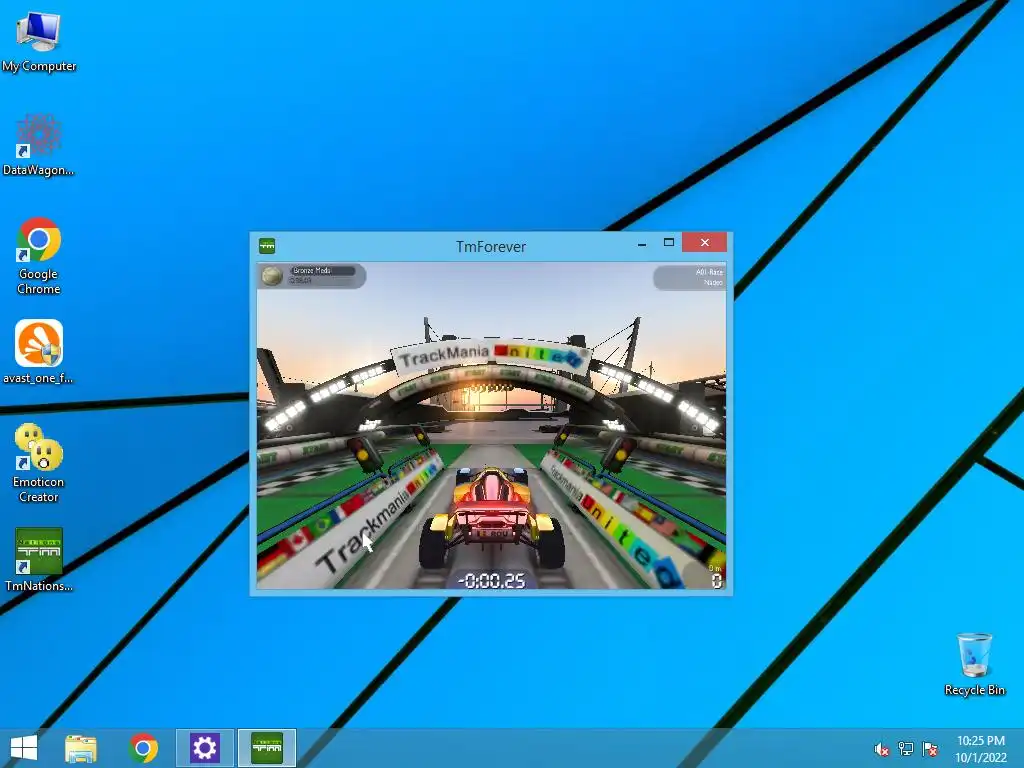Switch to the Settings gear taskbar app

point(204,748)
